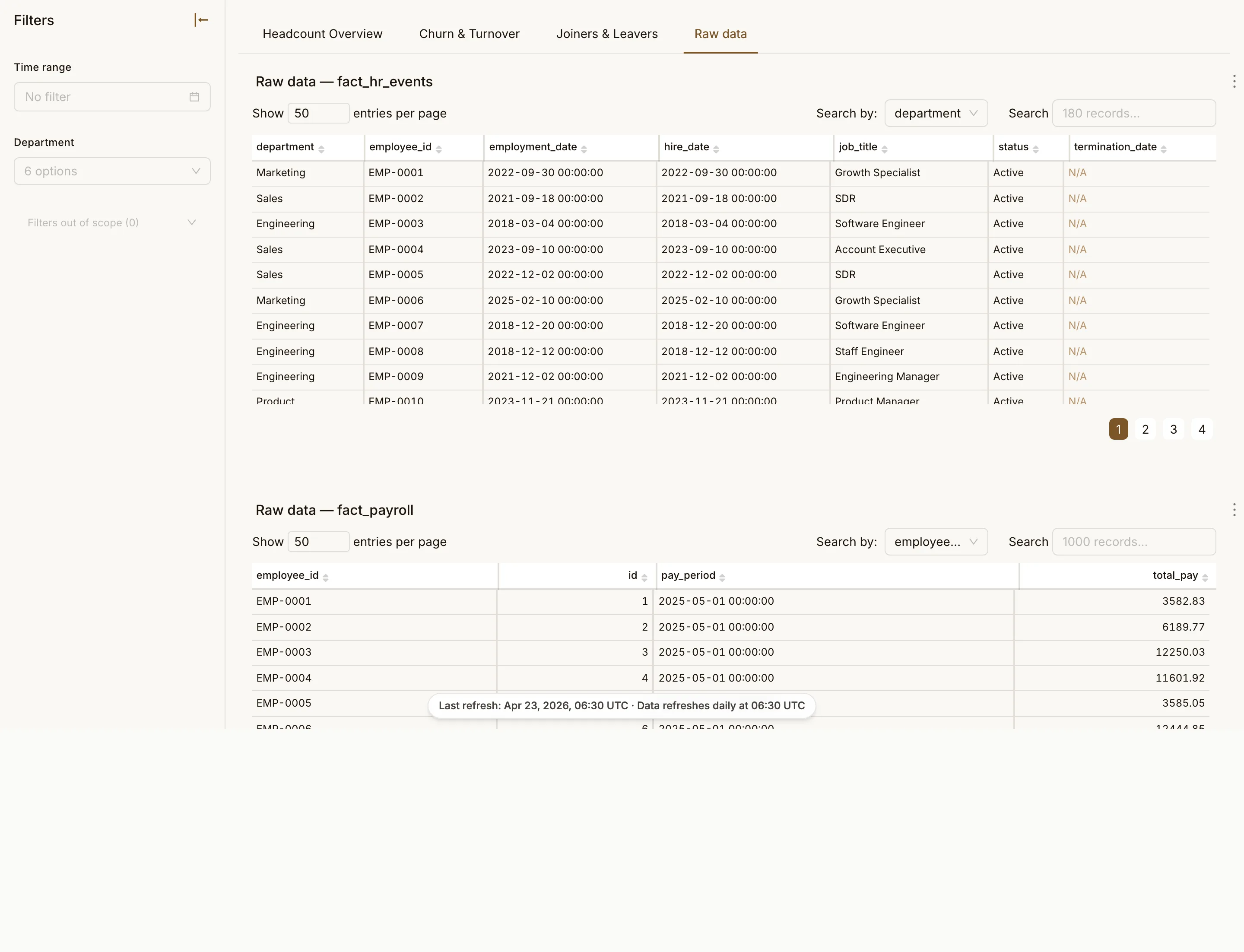Focus hr events entries per page field
This screenshot has height=952, width=1244.
[318, 113]
